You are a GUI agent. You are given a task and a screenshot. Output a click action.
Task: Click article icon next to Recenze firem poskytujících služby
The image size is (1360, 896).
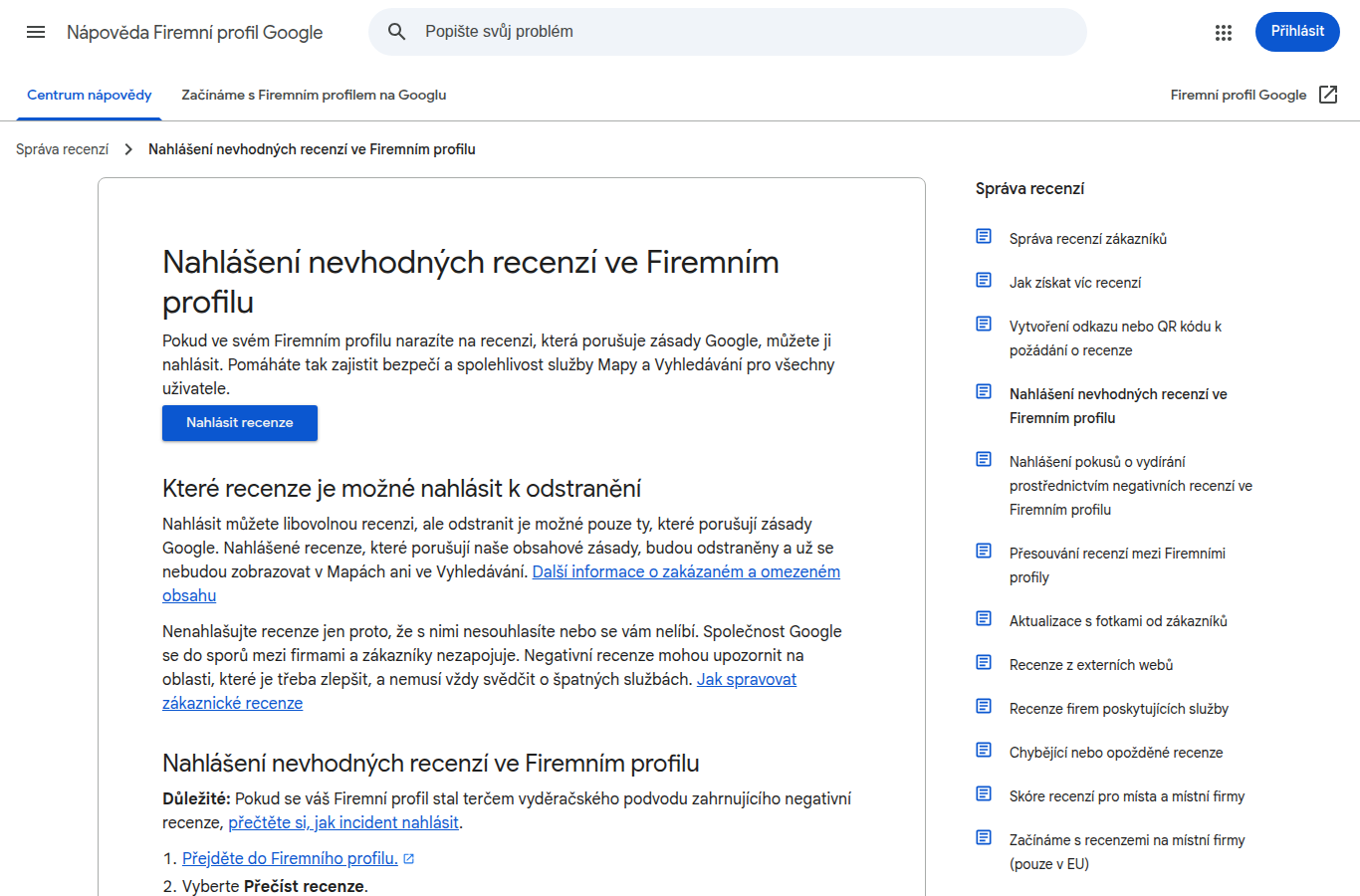tap(984, 706)
